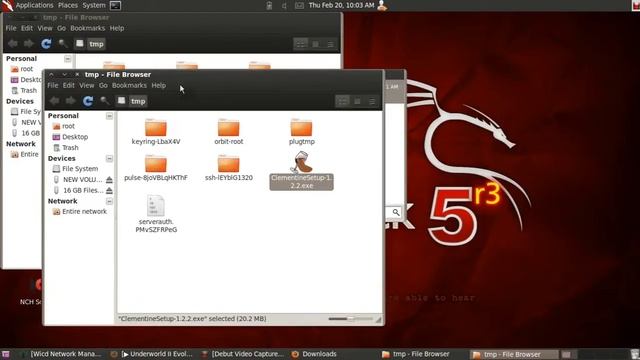Eject the 16 GB Filesystem device
The image size is (640, 360).
coord(109,190)
